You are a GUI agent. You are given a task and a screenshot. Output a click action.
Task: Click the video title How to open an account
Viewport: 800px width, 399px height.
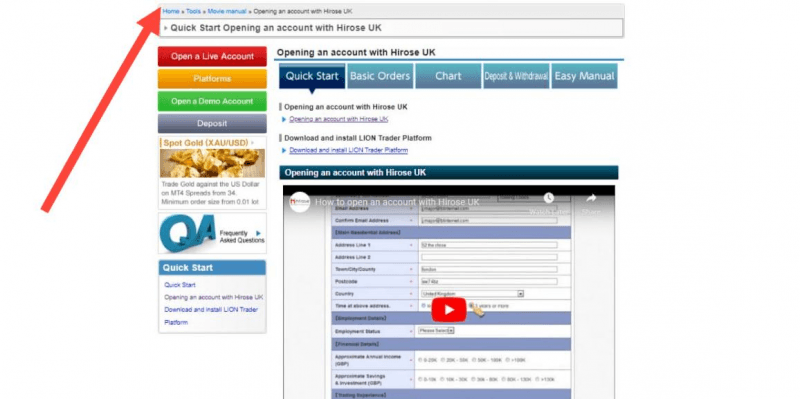tap(397, 202)
